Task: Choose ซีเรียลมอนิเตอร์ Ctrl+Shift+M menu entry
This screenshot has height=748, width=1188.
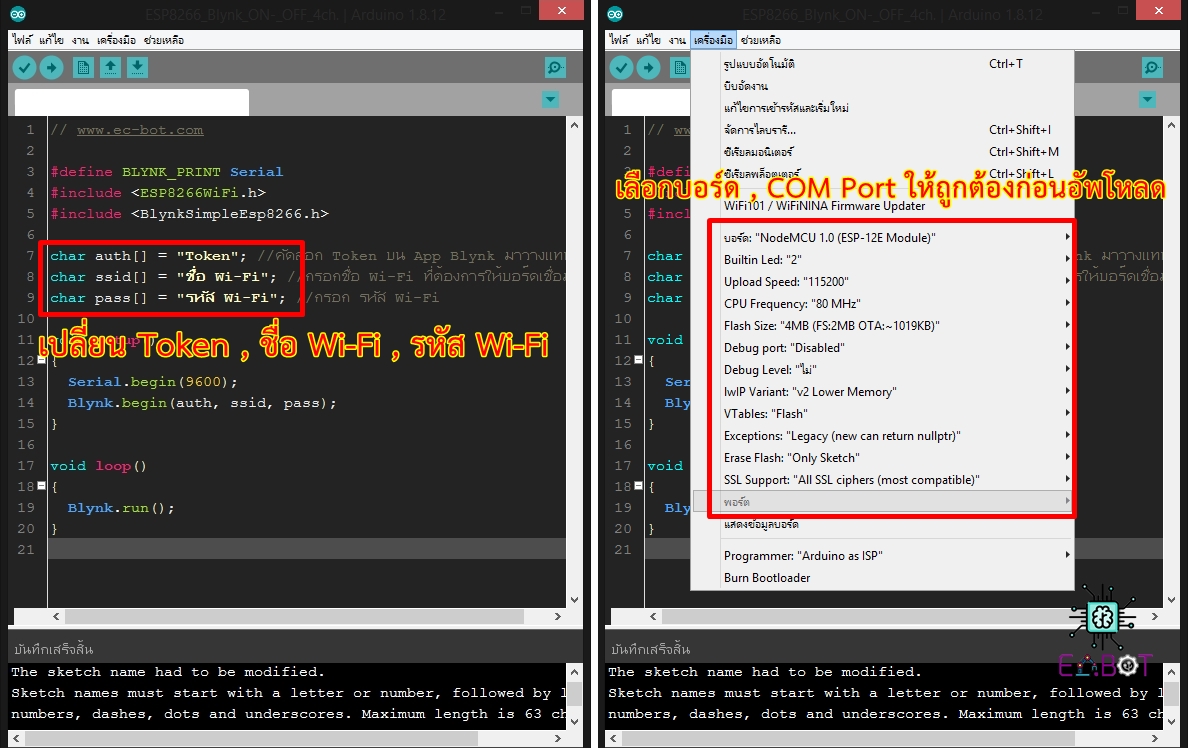Action: [x=883, y=152]
